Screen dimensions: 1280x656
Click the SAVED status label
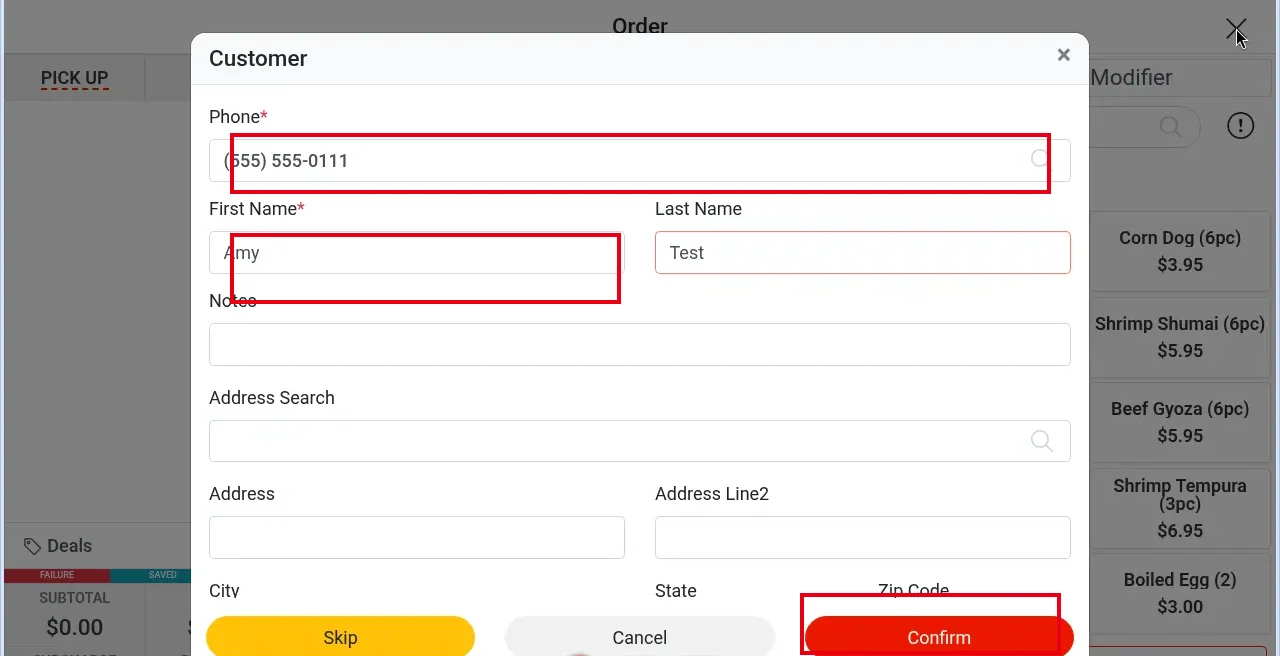tap(163, 575)
